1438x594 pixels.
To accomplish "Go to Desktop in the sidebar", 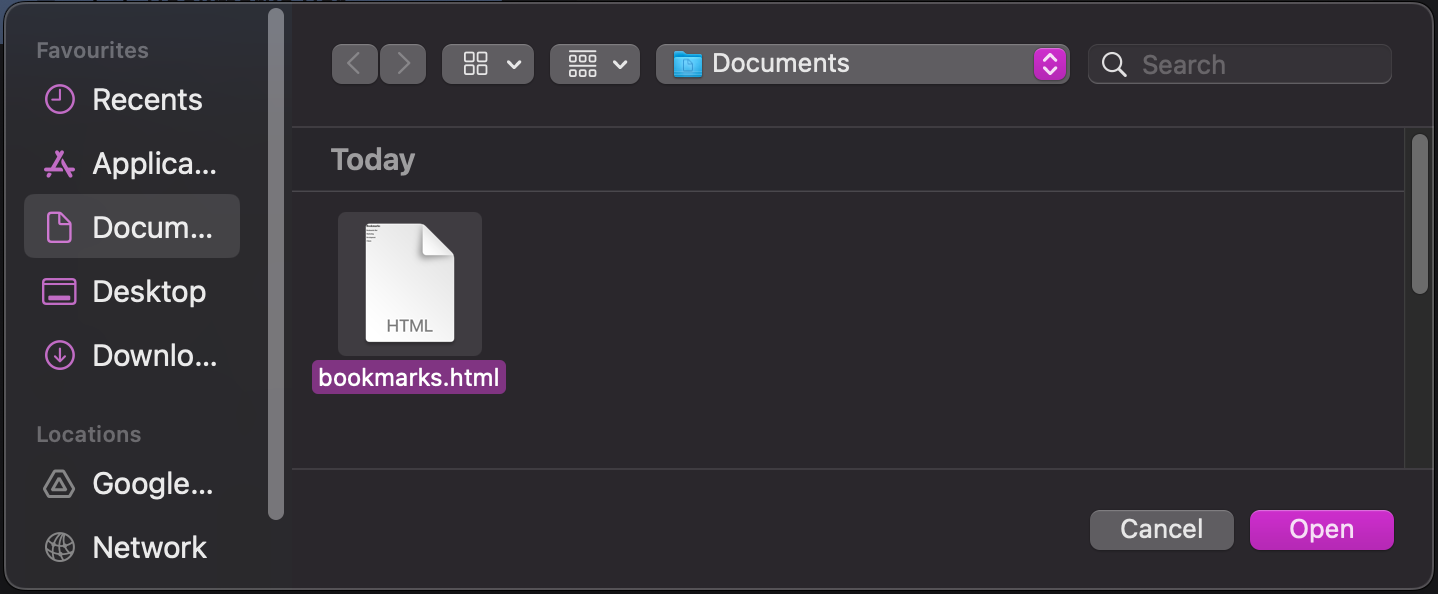I will point(132,292).
